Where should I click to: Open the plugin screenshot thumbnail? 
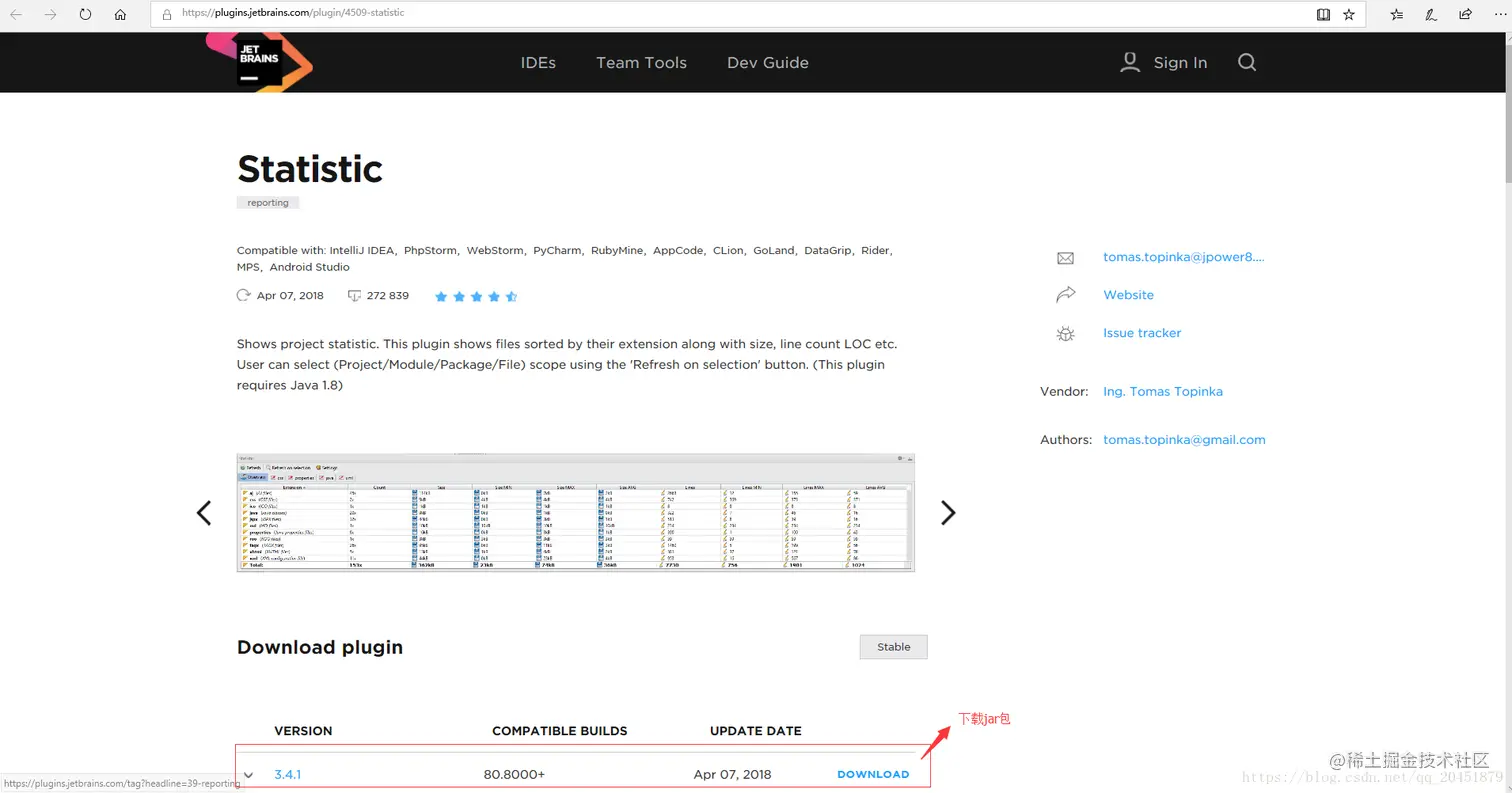576,513
